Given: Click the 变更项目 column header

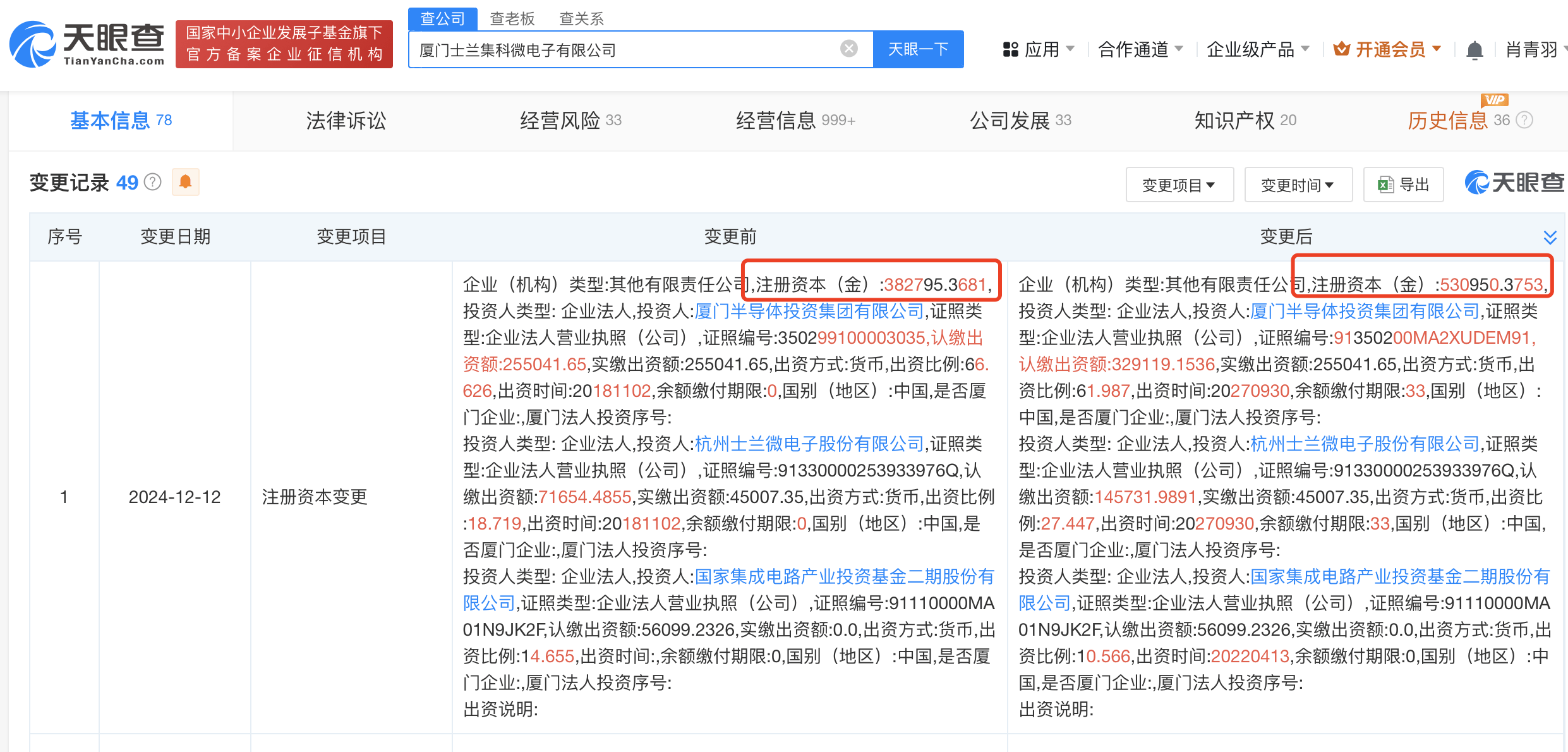Looking at the screenshot, I should [351, 237].
